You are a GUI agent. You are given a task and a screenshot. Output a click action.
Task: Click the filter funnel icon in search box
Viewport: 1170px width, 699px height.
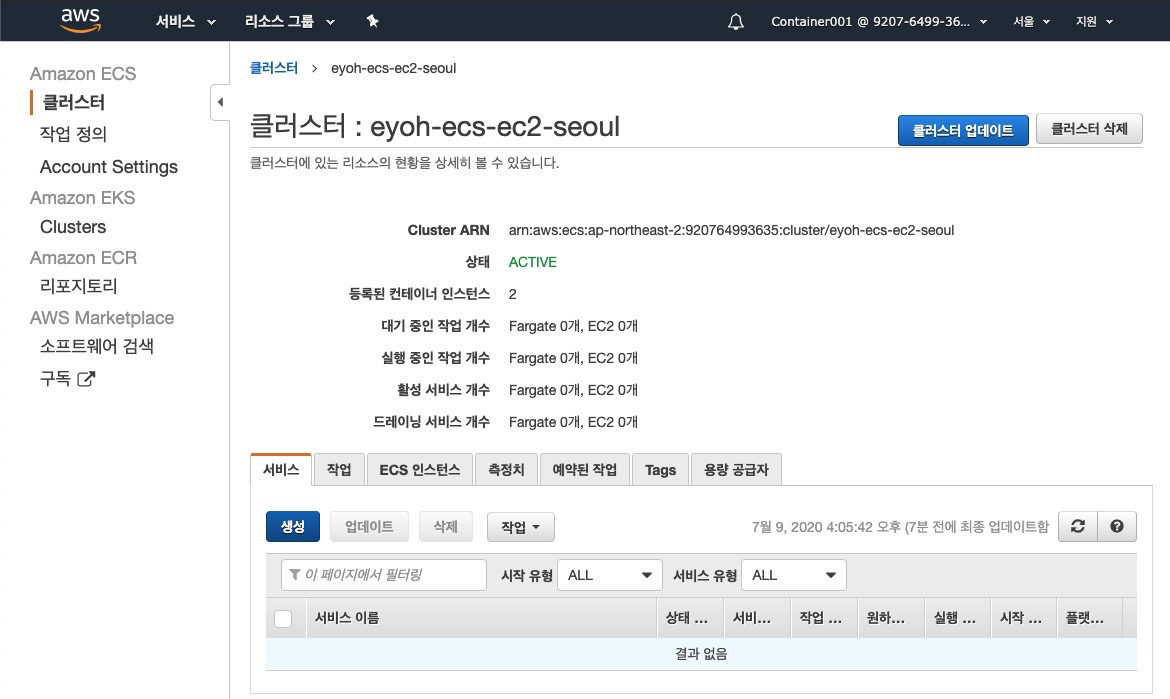295,574
